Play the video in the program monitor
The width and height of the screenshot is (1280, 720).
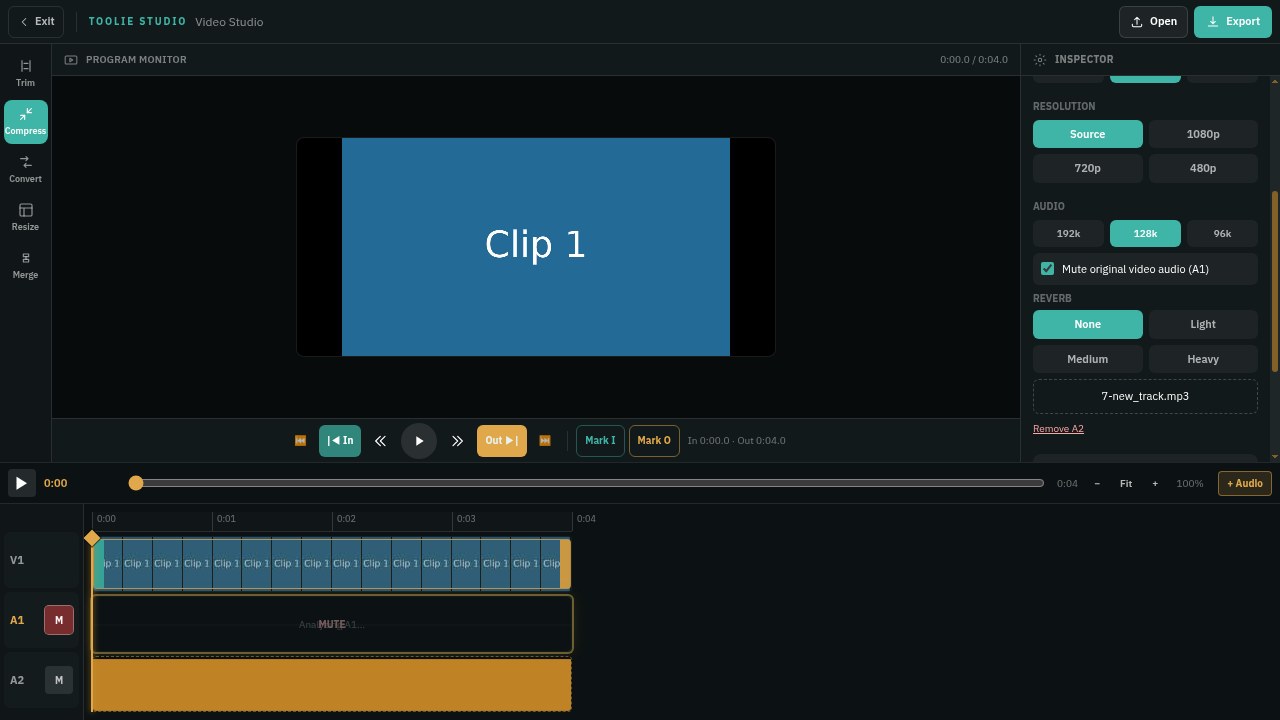tap(419, 441)
